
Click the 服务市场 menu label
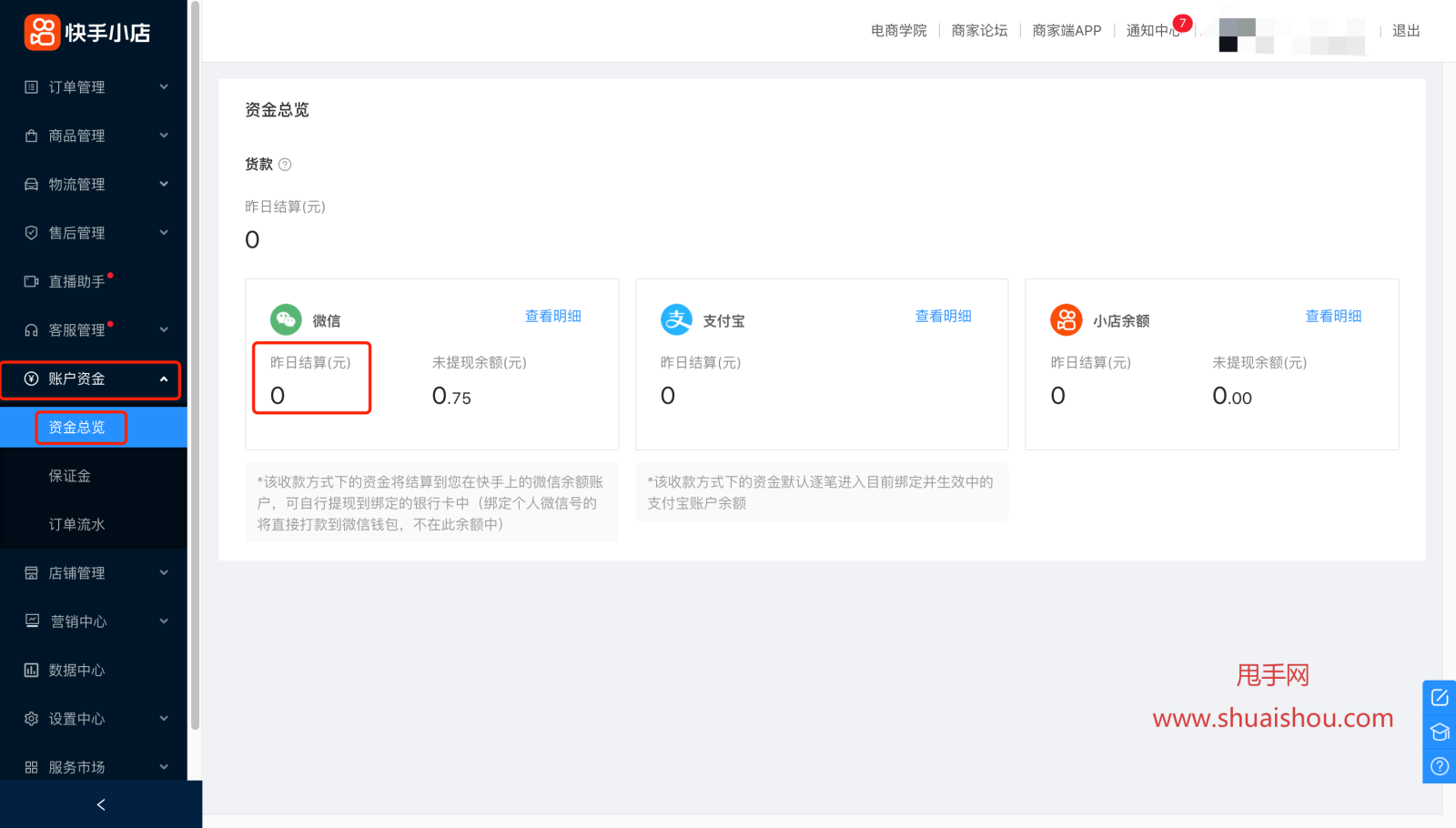(77, 767)
